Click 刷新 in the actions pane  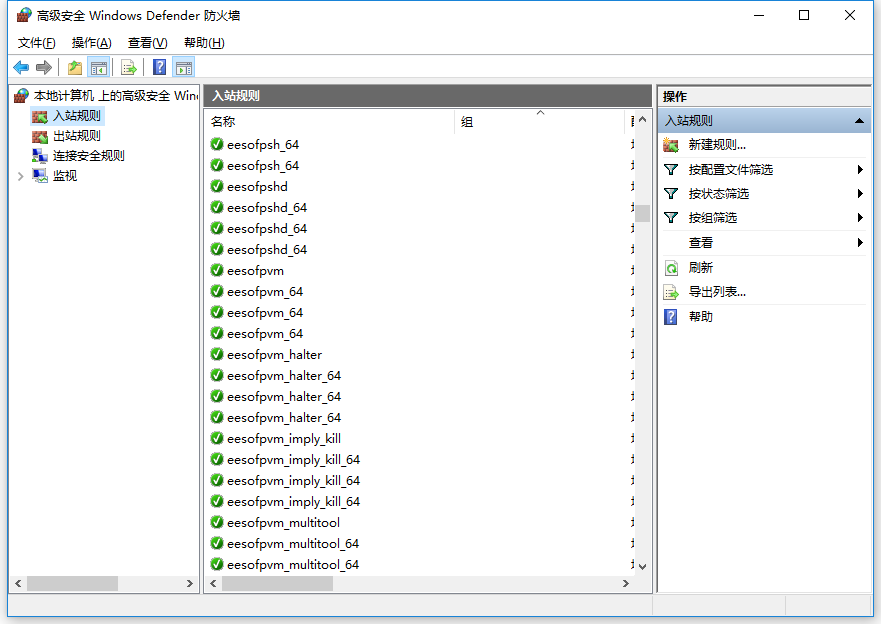click(701, 268)
